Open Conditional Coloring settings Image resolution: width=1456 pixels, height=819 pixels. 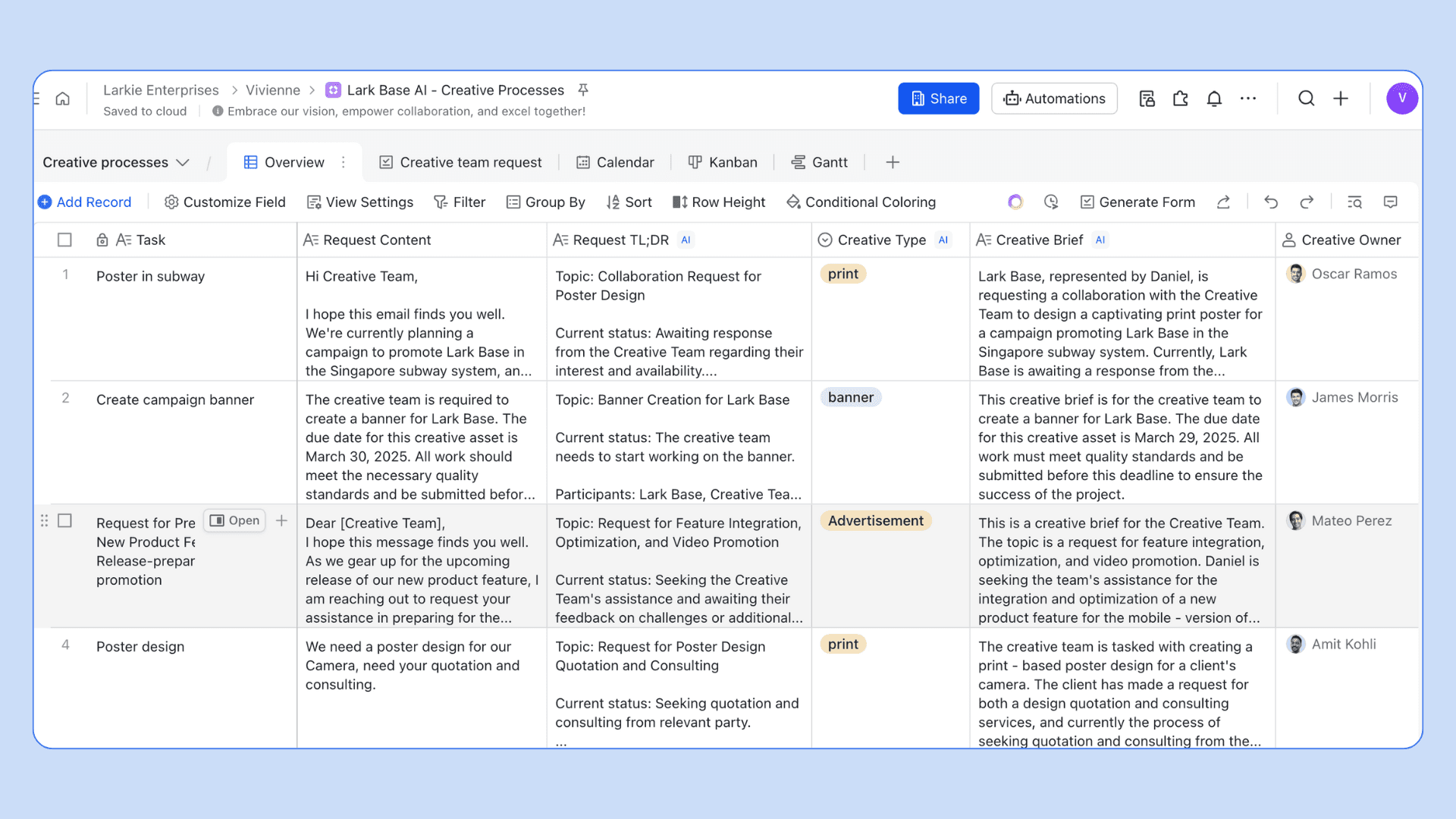pos(861,202)
